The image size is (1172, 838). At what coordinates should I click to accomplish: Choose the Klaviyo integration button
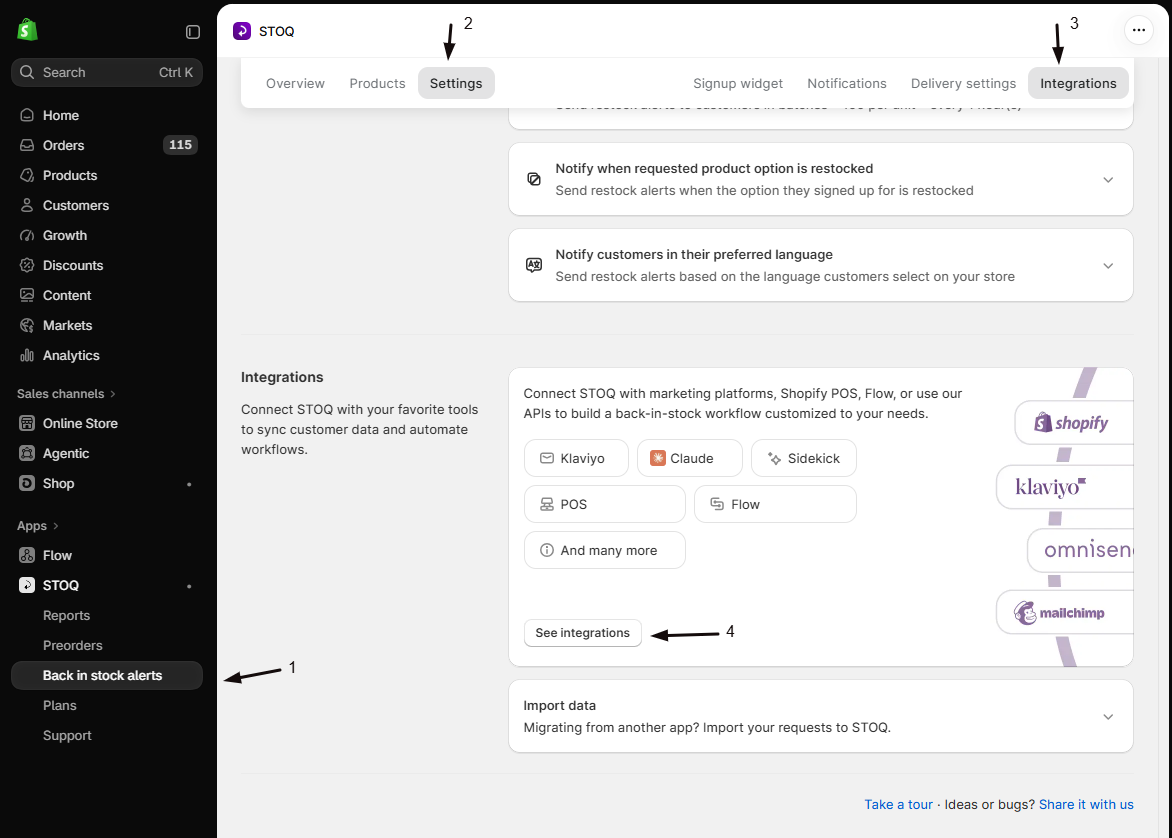(576, 458)
